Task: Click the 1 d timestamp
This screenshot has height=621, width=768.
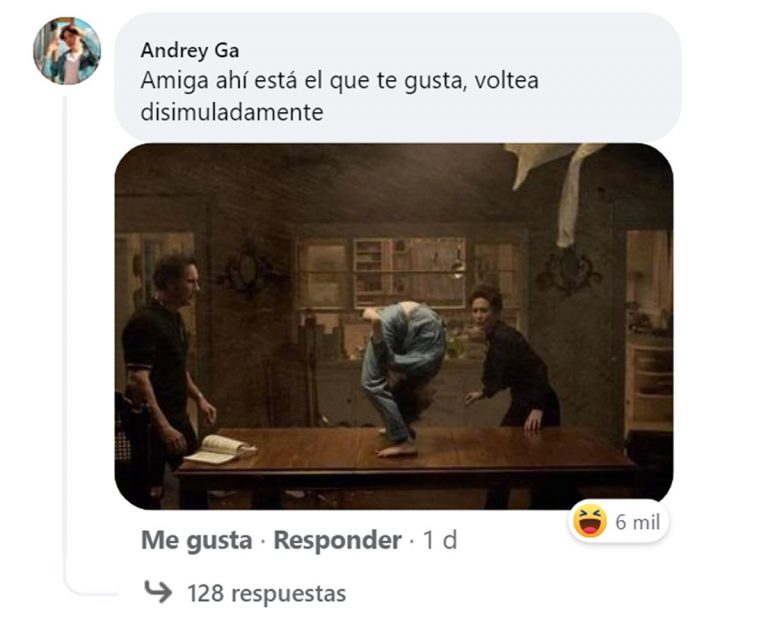Action: 440,540
